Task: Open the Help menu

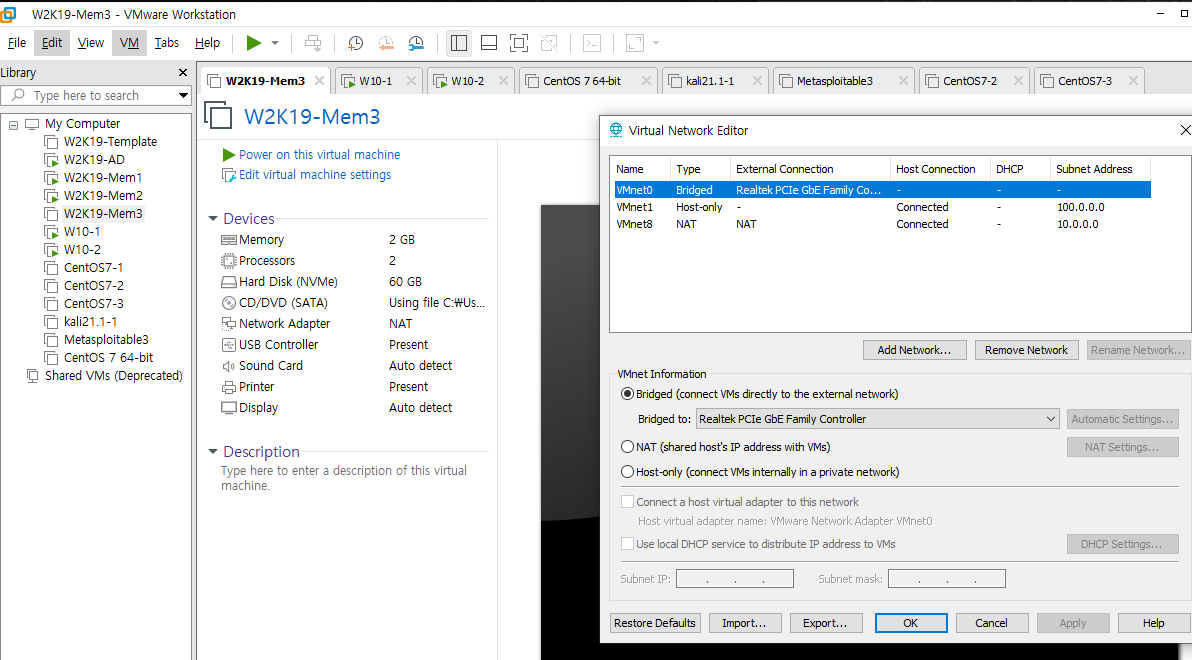Action: click(x=207, y=43)
